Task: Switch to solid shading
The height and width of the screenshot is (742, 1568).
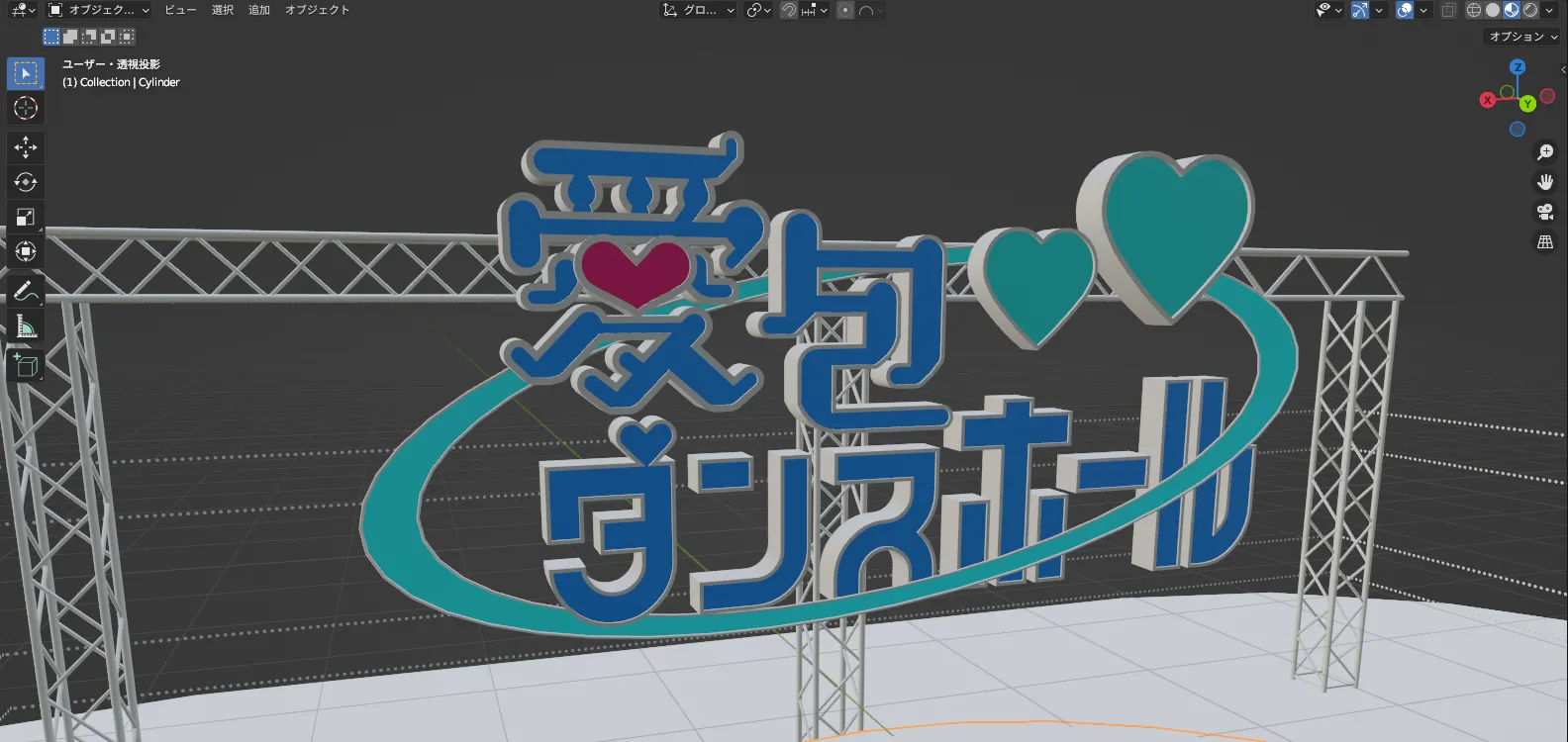Action: [x=1493, y=10]
